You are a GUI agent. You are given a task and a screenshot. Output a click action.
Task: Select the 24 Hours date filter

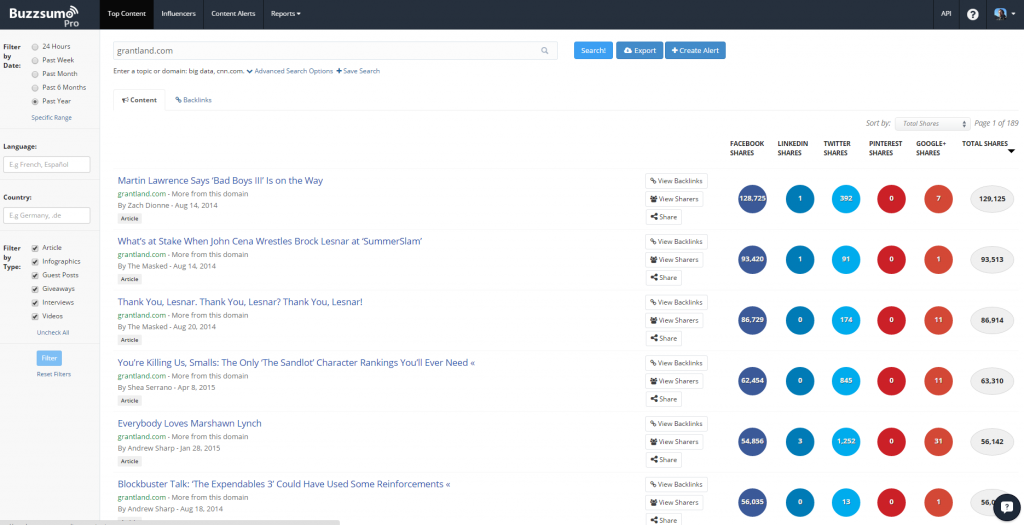point(35,47)
